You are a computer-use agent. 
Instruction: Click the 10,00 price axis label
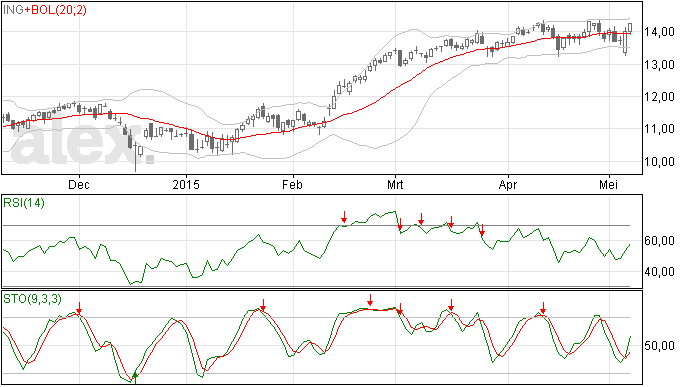[659, 162]
